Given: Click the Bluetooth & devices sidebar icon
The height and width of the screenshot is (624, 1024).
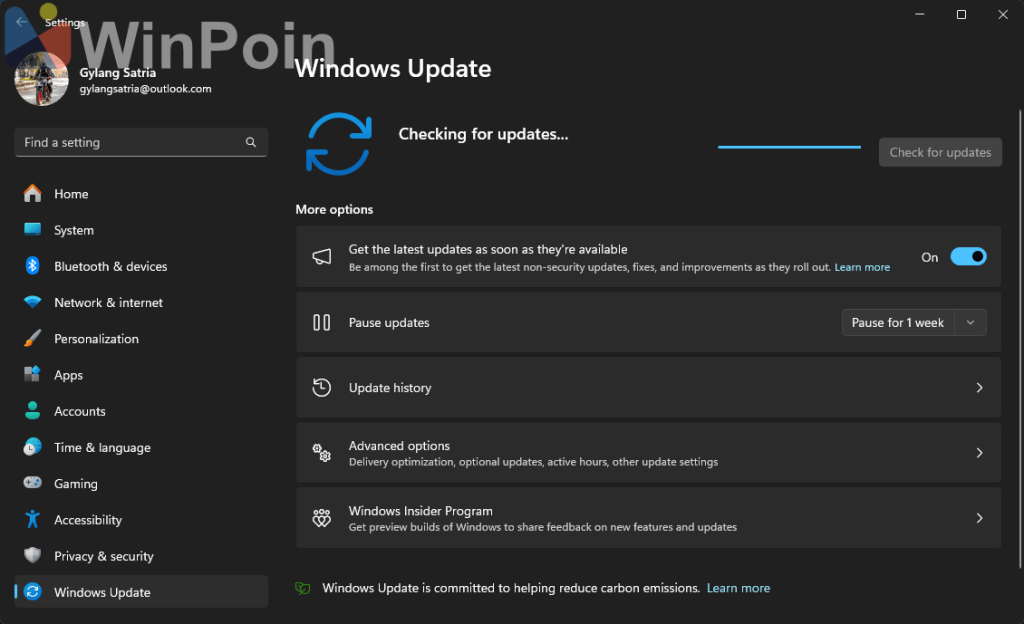Looking at the screenshot, I should [x=31, y=266].
